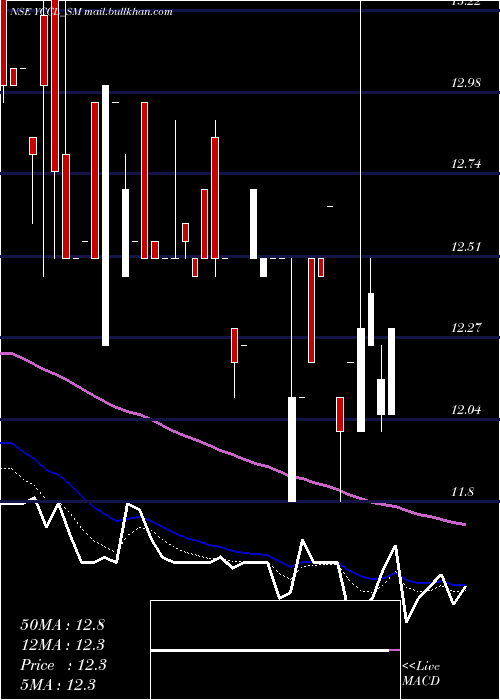
Task: Select the 12.51 price axis label
Action: [466, 246]
